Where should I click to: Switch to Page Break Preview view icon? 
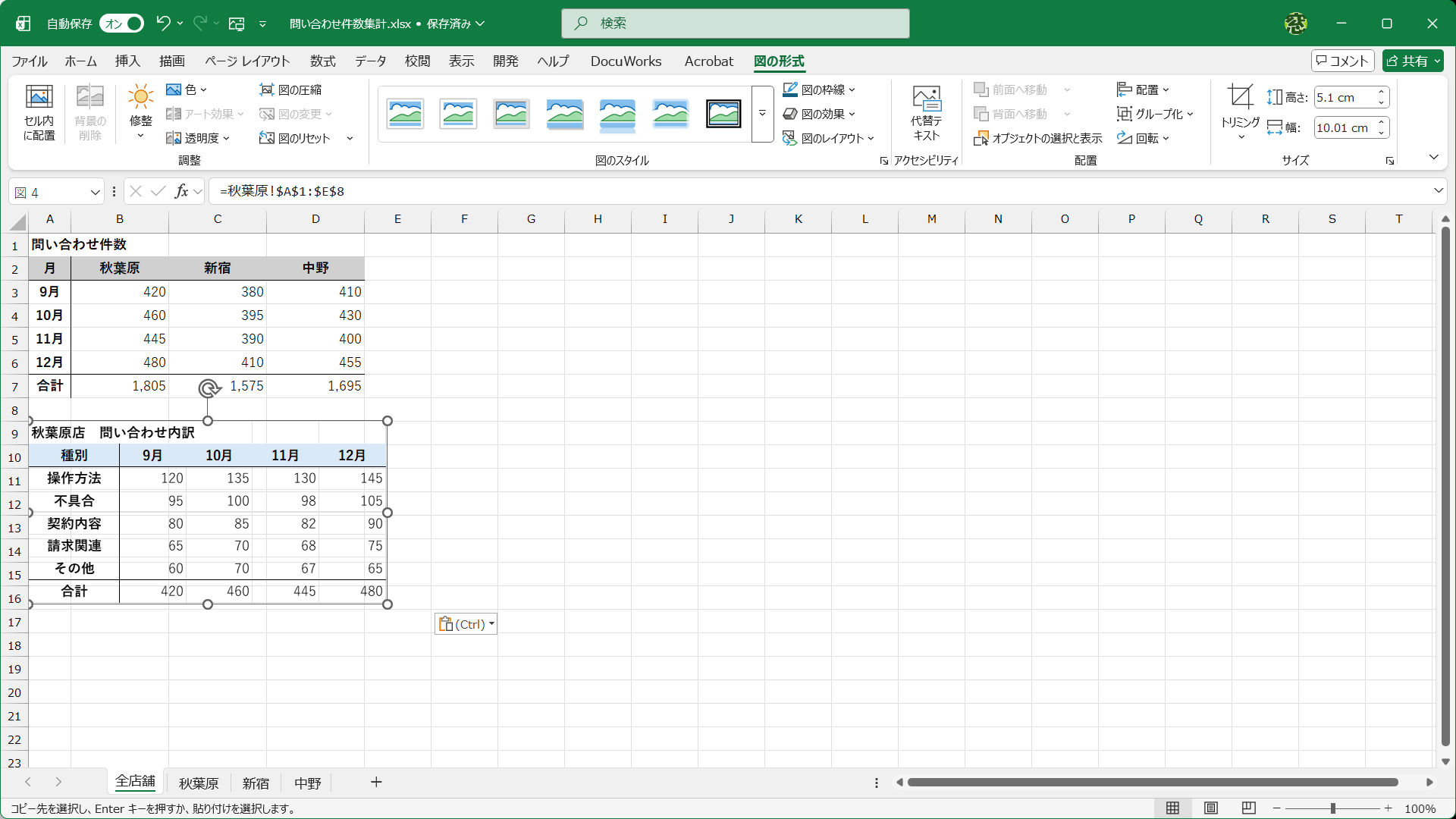click(x=1249, y=808)
